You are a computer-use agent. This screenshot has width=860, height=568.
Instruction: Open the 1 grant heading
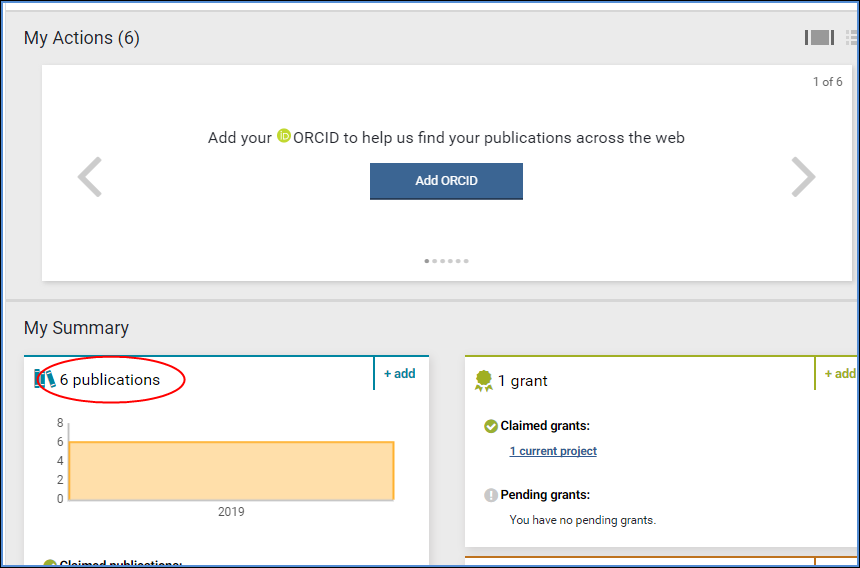tap(522, 381)
